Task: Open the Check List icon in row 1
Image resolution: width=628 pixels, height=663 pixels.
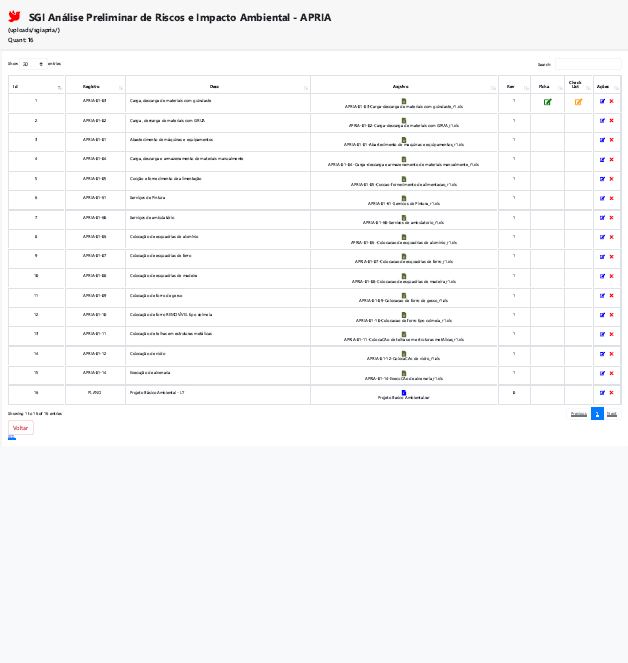Action: point(578,101)
